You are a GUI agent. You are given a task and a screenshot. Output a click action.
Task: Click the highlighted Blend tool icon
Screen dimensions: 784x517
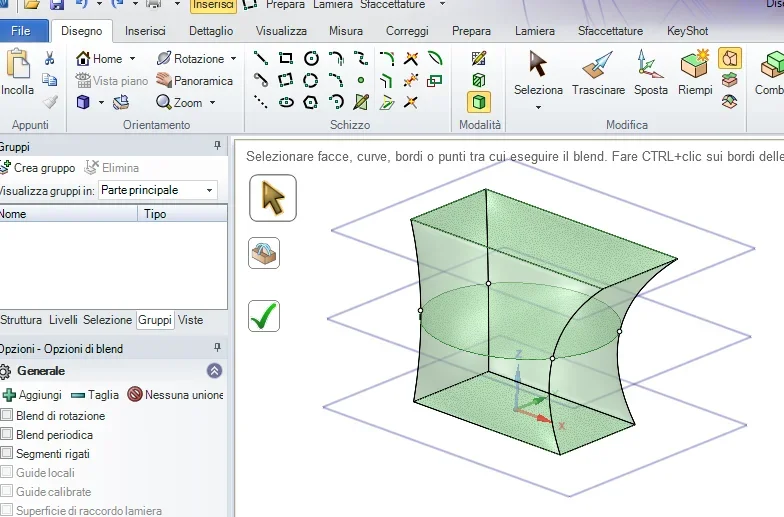(x=730, y=58)
